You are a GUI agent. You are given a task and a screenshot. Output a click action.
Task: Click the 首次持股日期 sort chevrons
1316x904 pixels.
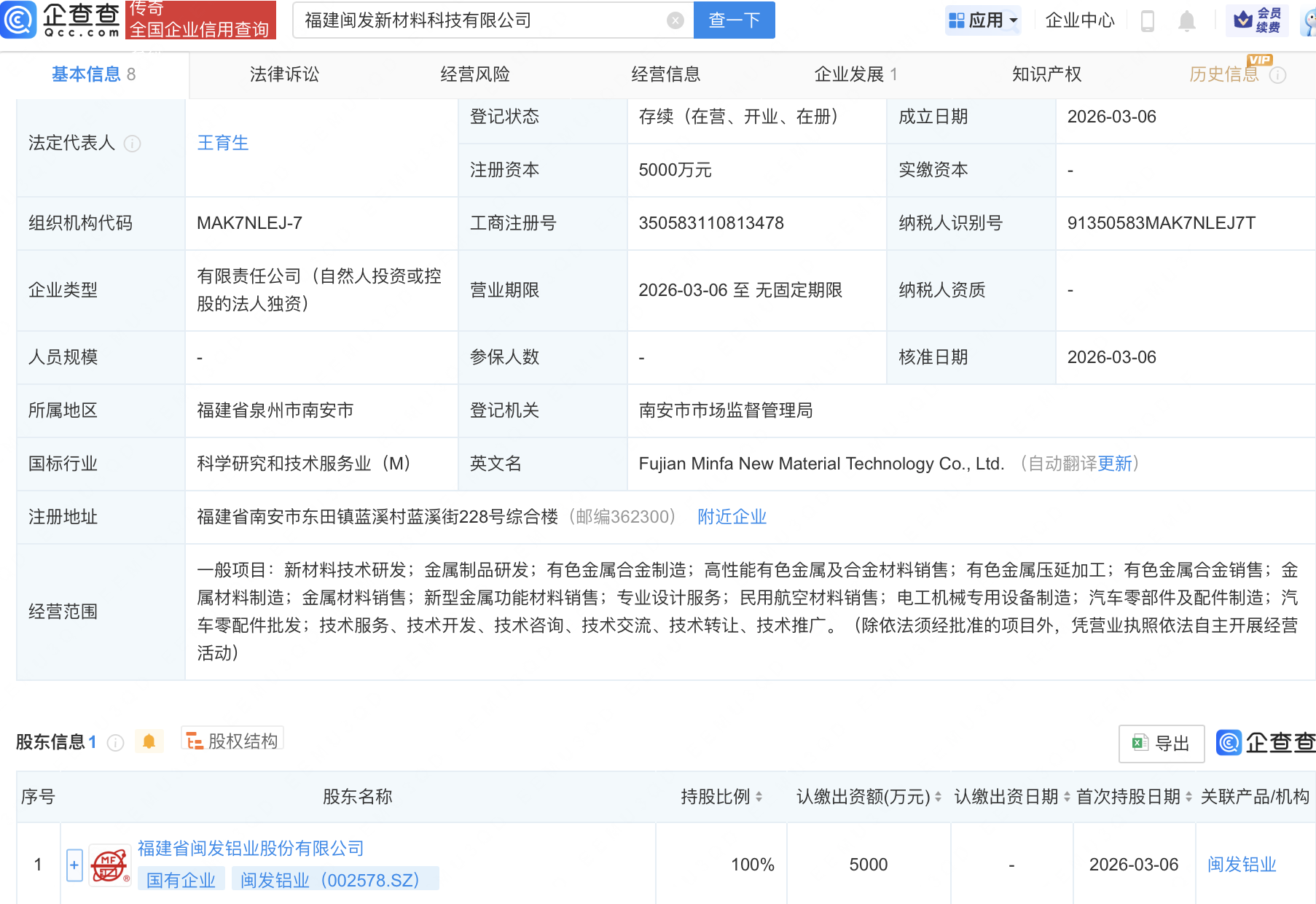tap(1187, 797)
